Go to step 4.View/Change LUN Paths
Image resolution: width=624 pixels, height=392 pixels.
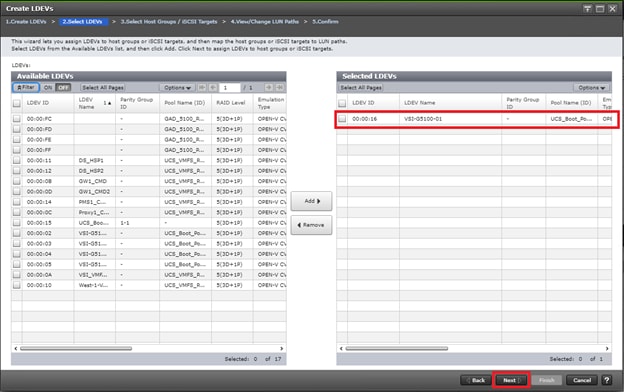pyautogui.click(x=265, y=21)
